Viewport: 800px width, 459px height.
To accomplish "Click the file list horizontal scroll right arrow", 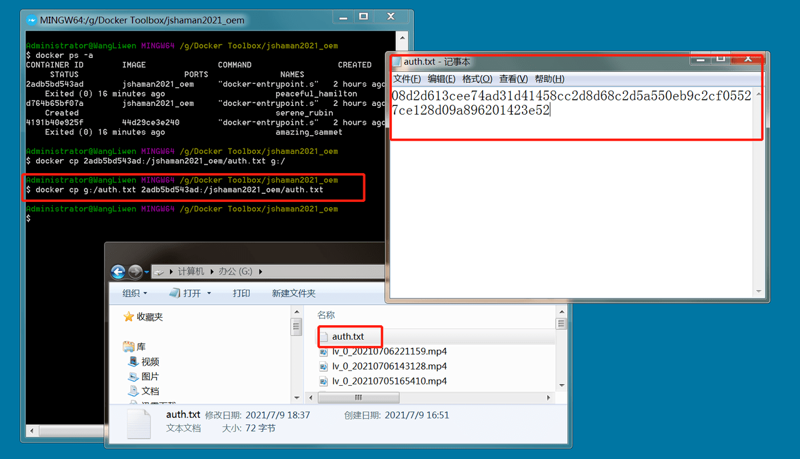I will (x=548, y=397).
